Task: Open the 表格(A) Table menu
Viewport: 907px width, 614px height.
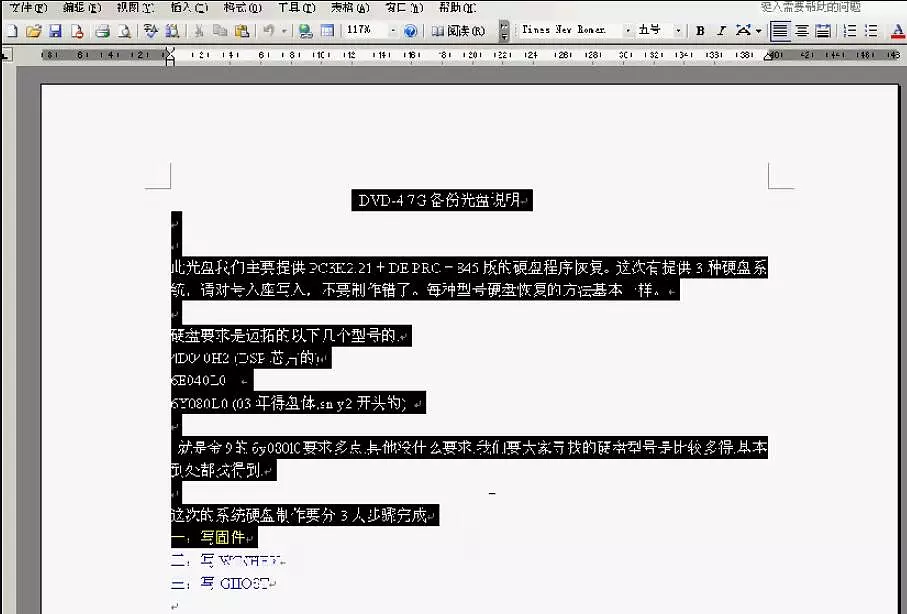Action: (x=351, y=8)
